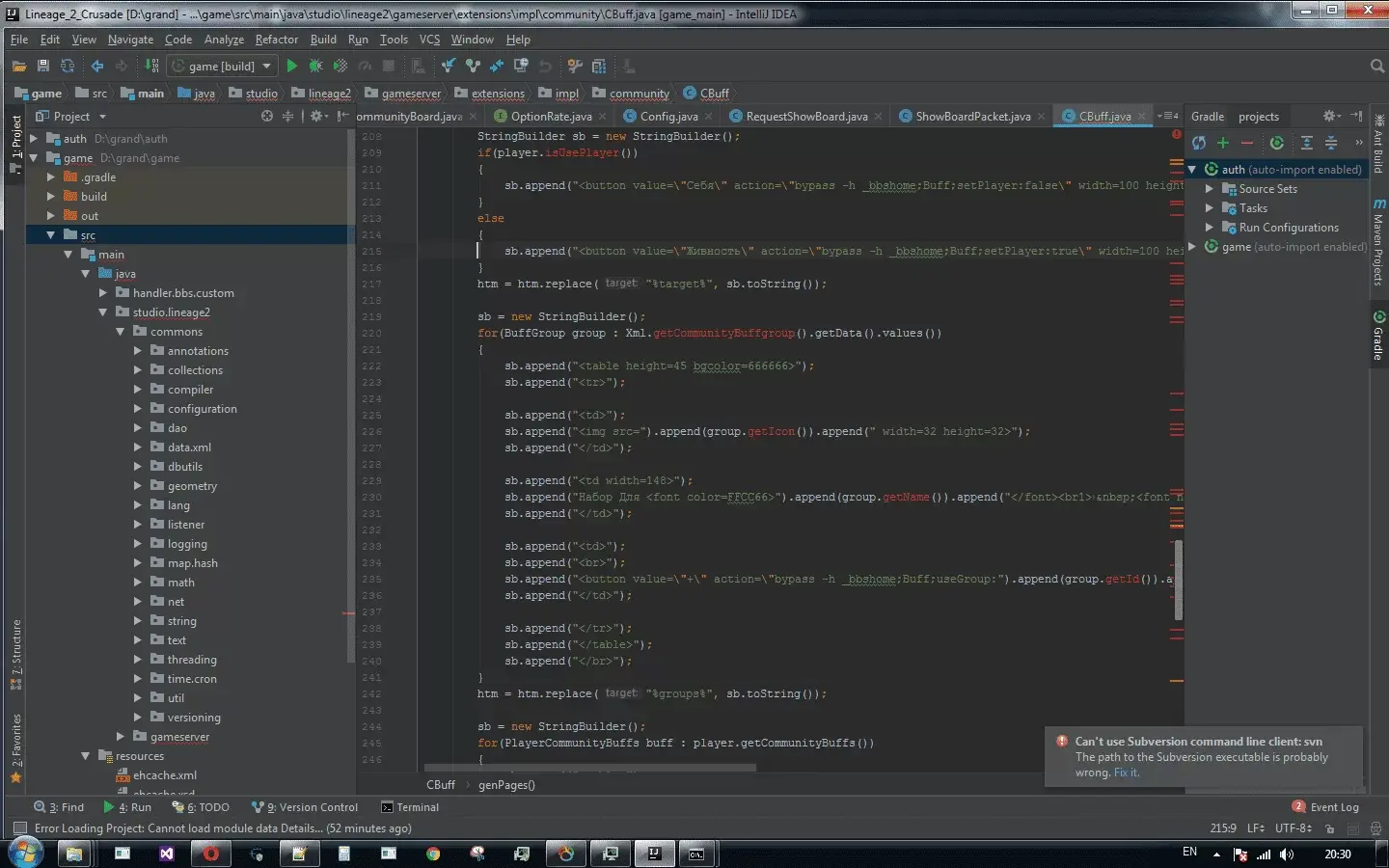Show more Gradle toolbar actions chevron
The height and width of the screenshot is (868, 1389).
point(1359,143)
